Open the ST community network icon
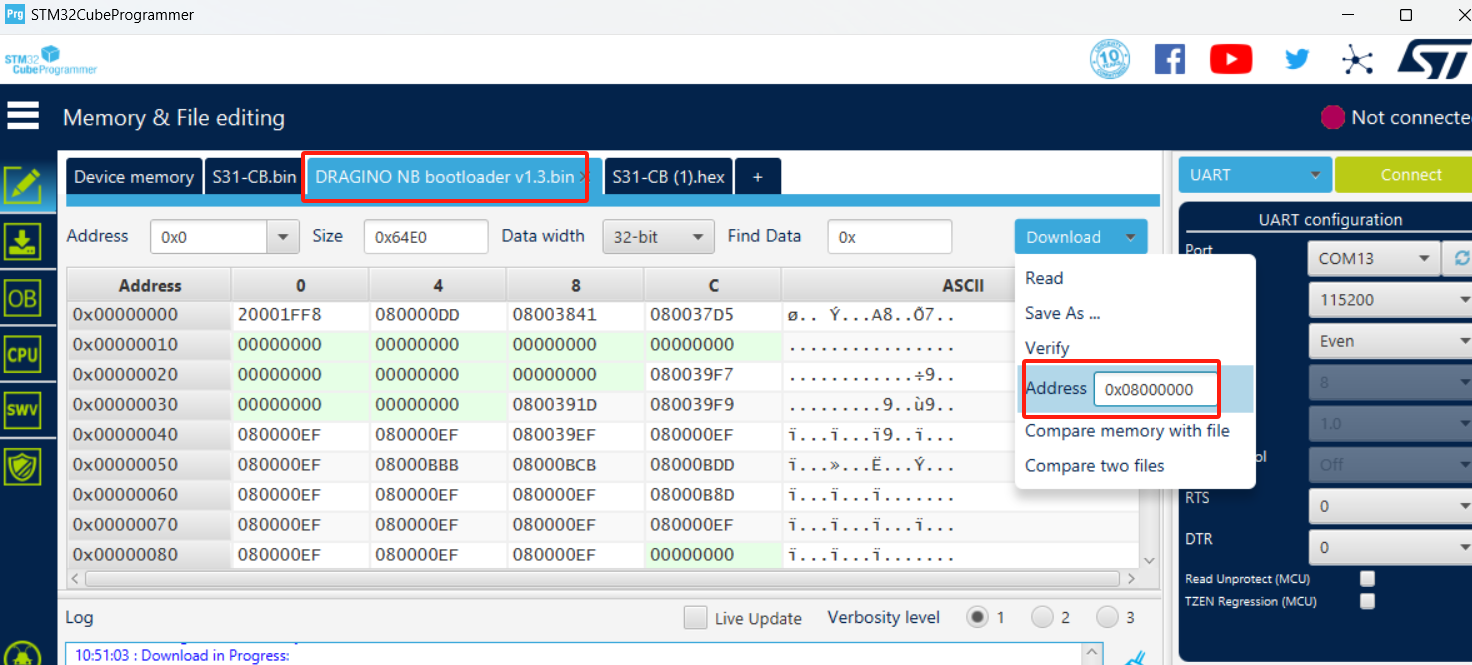The height and width of the screenshot is (665, 1472). pos(1357,59)
